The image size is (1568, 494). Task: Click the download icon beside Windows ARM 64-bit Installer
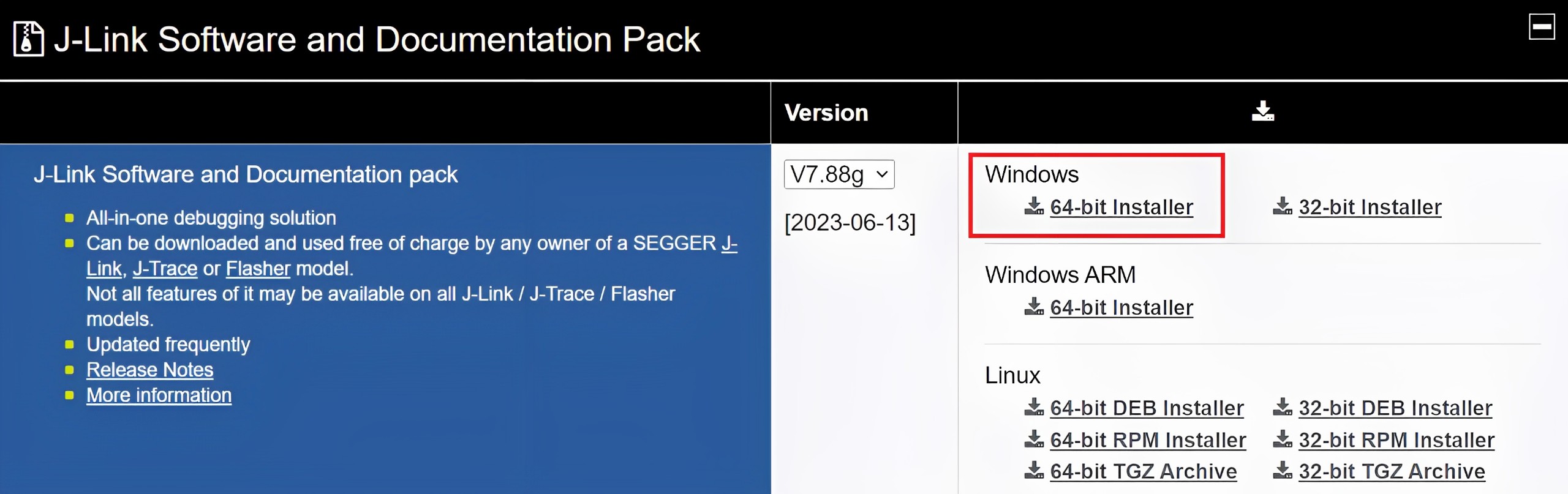(1035, 308)
